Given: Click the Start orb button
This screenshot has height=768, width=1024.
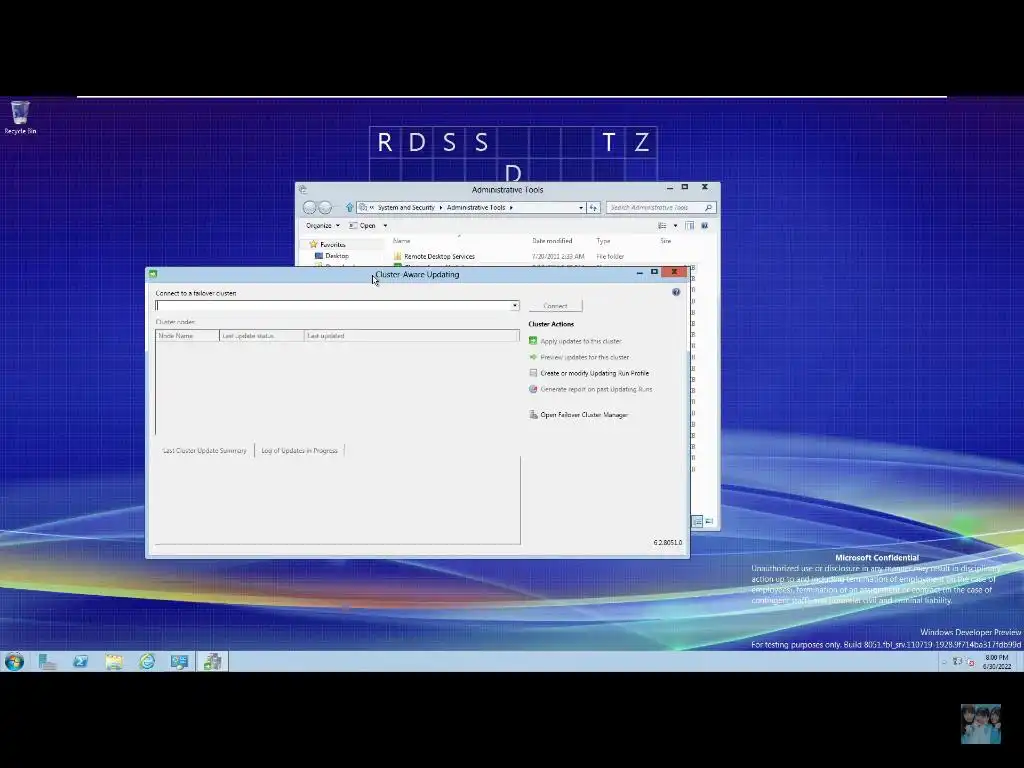Looking at the screenshot, I should (x=14, y=662).
